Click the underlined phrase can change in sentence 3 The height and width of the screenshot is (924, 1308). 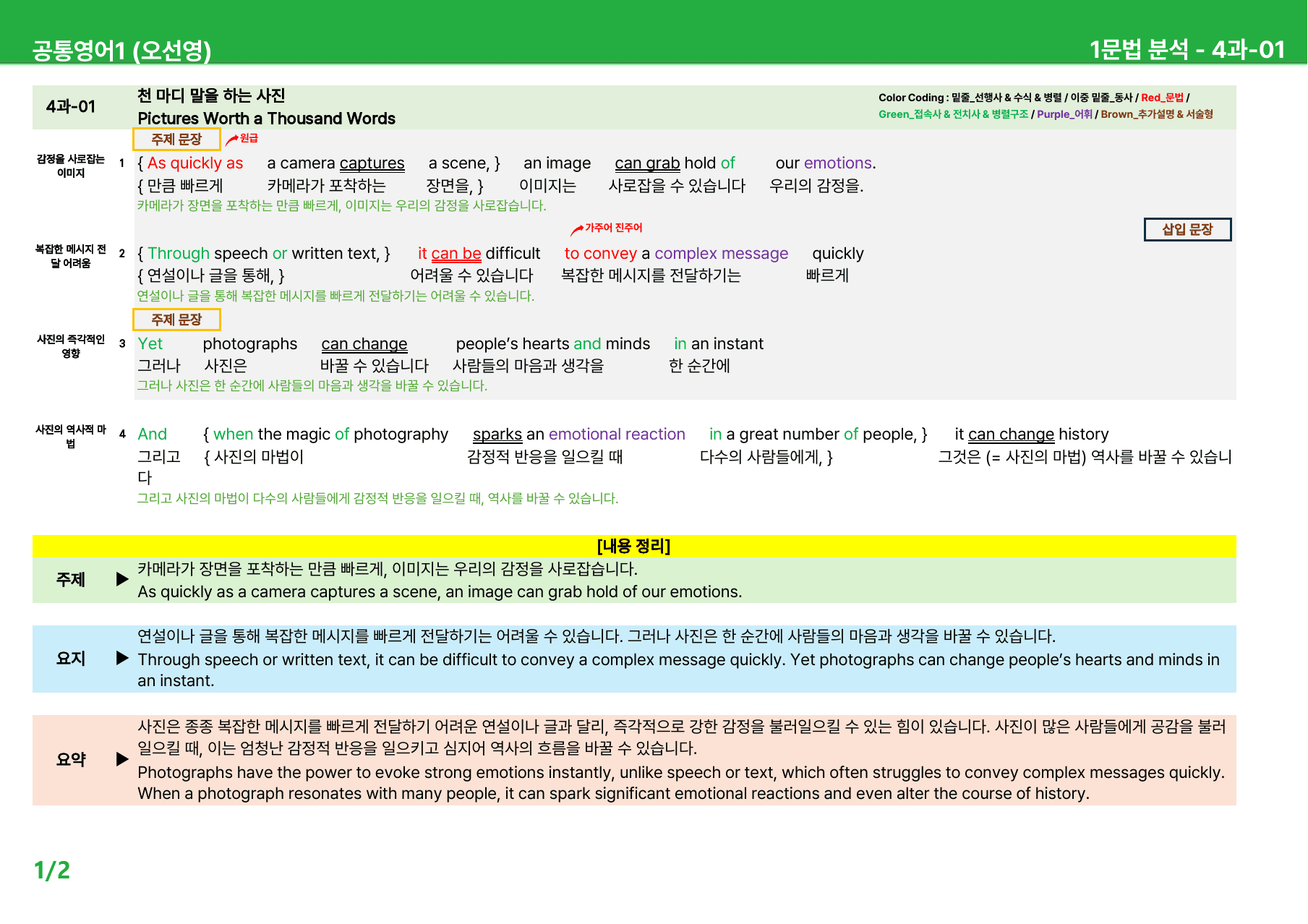coord(364,344)
